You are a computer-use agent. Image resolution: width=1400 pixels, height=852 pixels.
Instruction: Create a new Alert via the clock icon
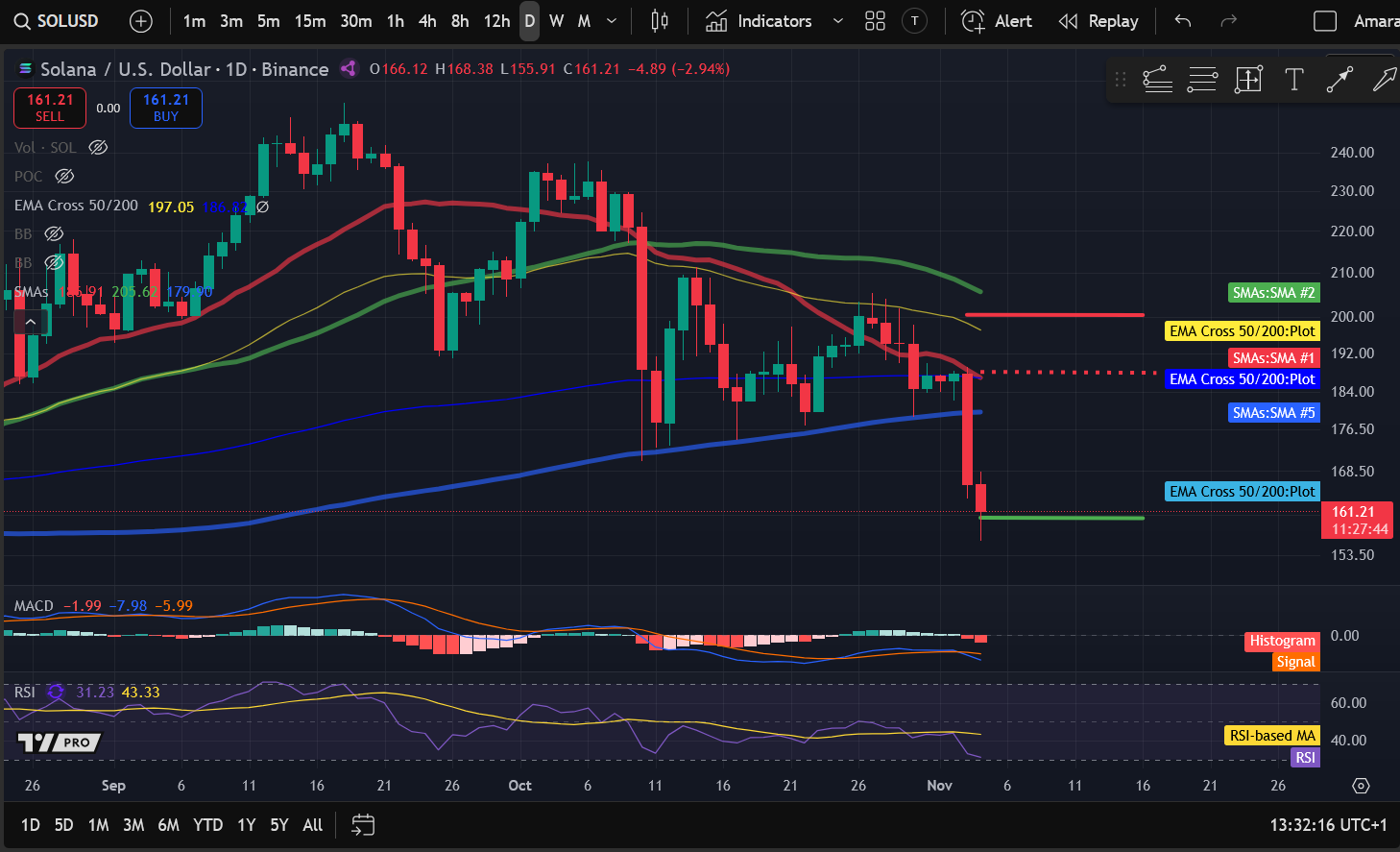click(973, 20)
